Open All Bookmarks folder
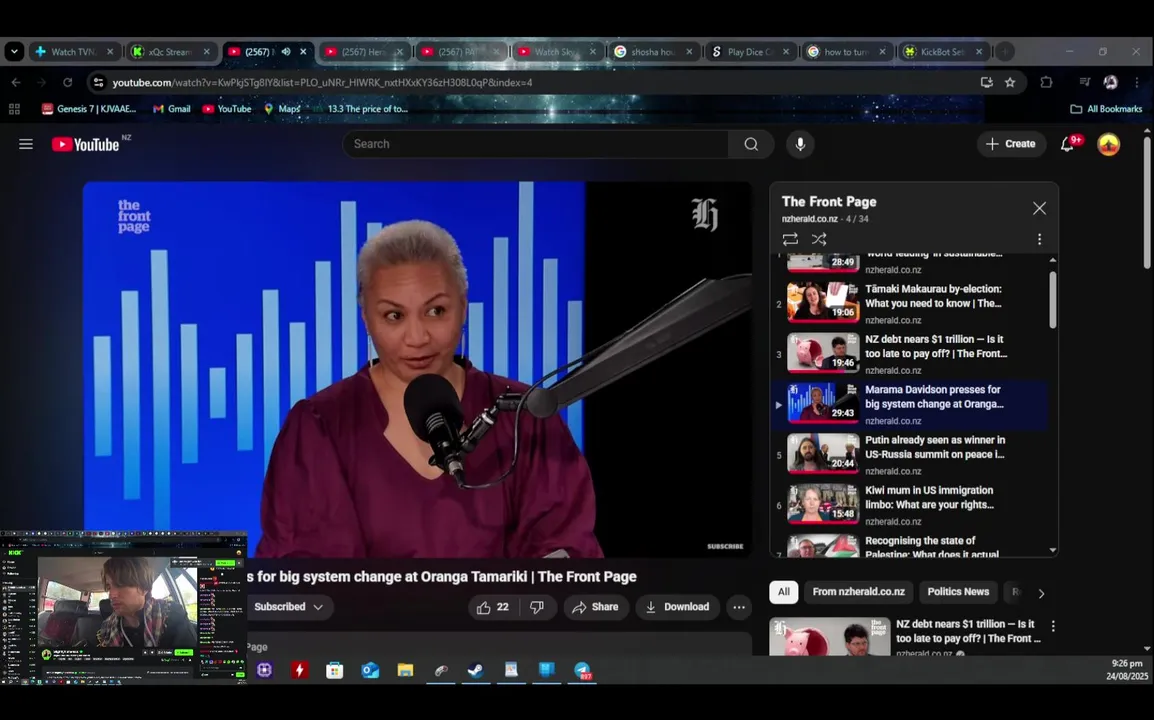 click(x=1106, y=109)
